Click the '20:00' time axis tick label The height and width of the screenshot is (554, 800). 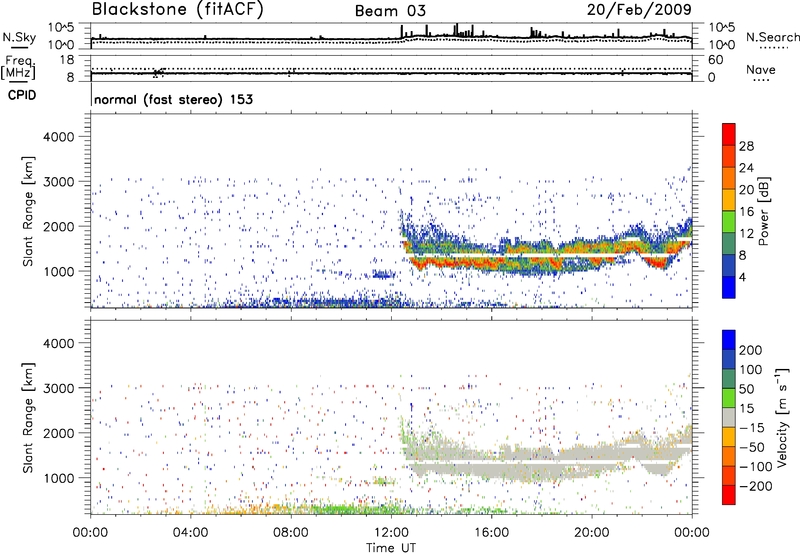[x=591, y=533]
